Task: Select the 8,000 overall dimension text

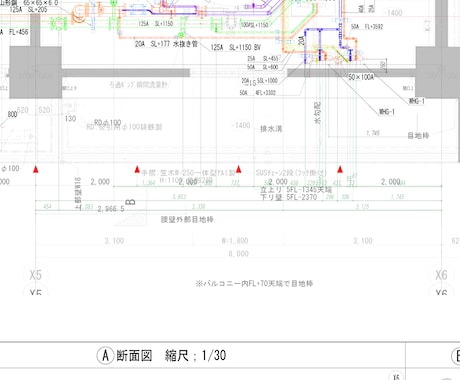Action: 239,254
